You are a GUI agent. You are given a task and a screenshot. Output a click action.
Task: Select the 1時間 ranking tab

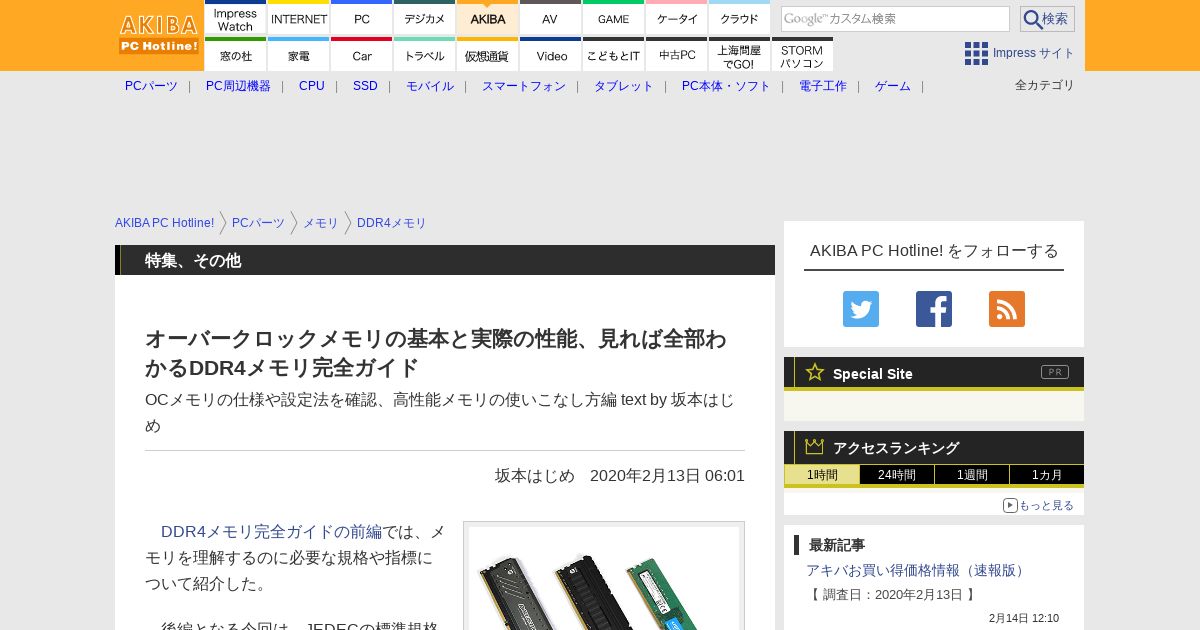coord(822,475)
